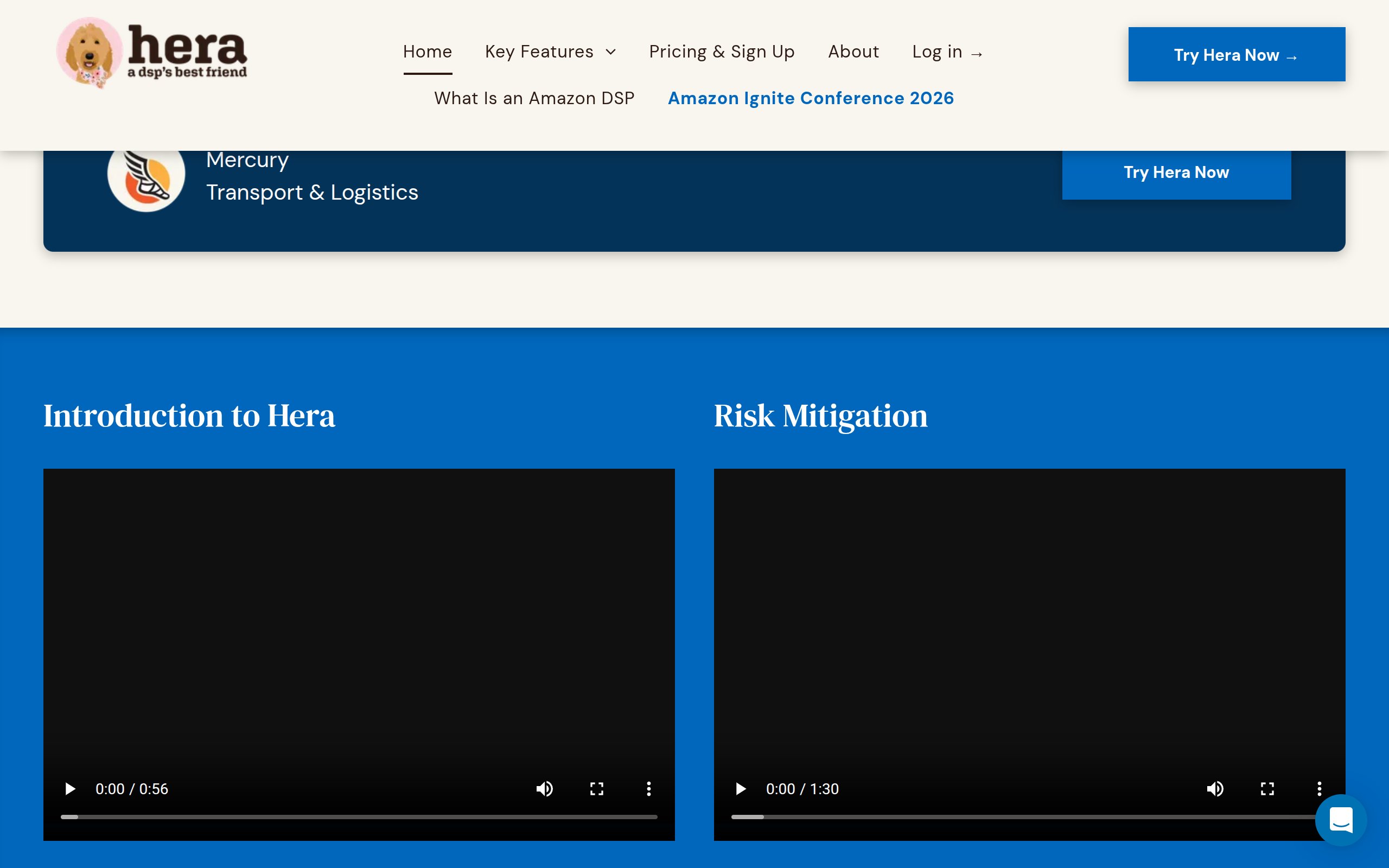Image resolution: width=1389 pixels, height=868 pixels.
Task: Click 'Transport & Logistics' text
Action: pos(312,192)
